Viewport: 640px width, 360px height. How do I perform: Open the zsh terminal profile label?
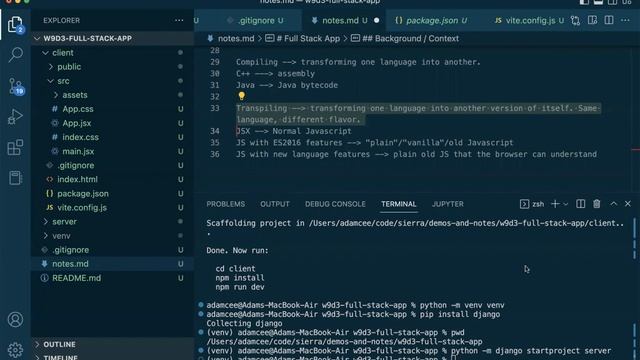(x=532, y=204)
